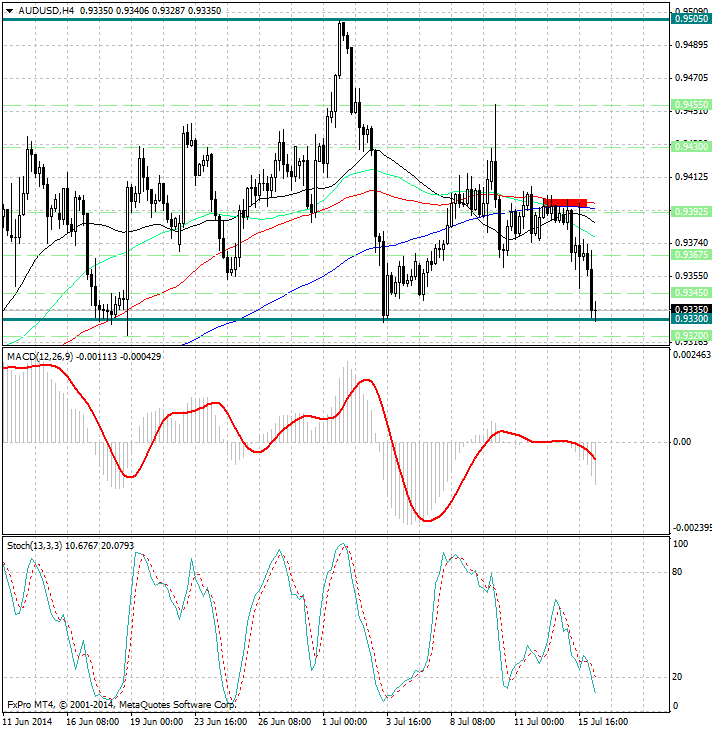
Task: Select the 11 Jun 2014 date label
Action: pyautogui.click(x=27, y=722)
